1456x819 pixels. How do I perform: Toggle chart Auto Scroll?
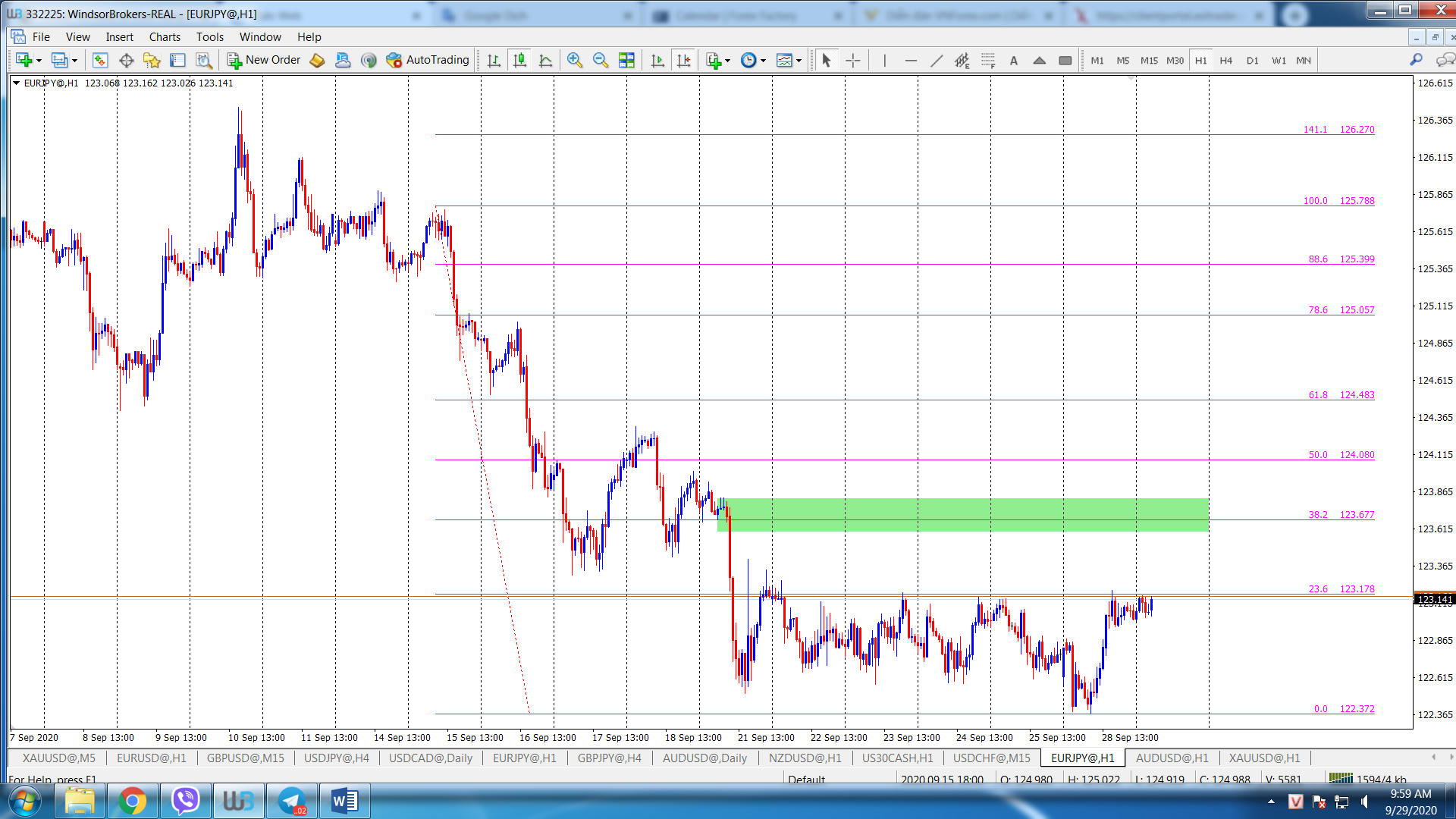pyautogui.click(x=657, y=60)
